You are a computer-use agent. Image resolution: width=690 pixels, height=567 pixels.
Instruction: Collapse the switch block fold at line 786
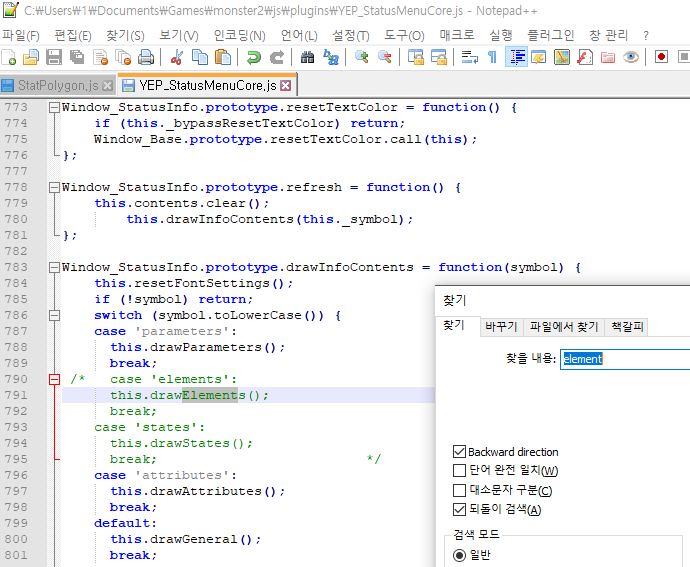(x=54, y=315)
